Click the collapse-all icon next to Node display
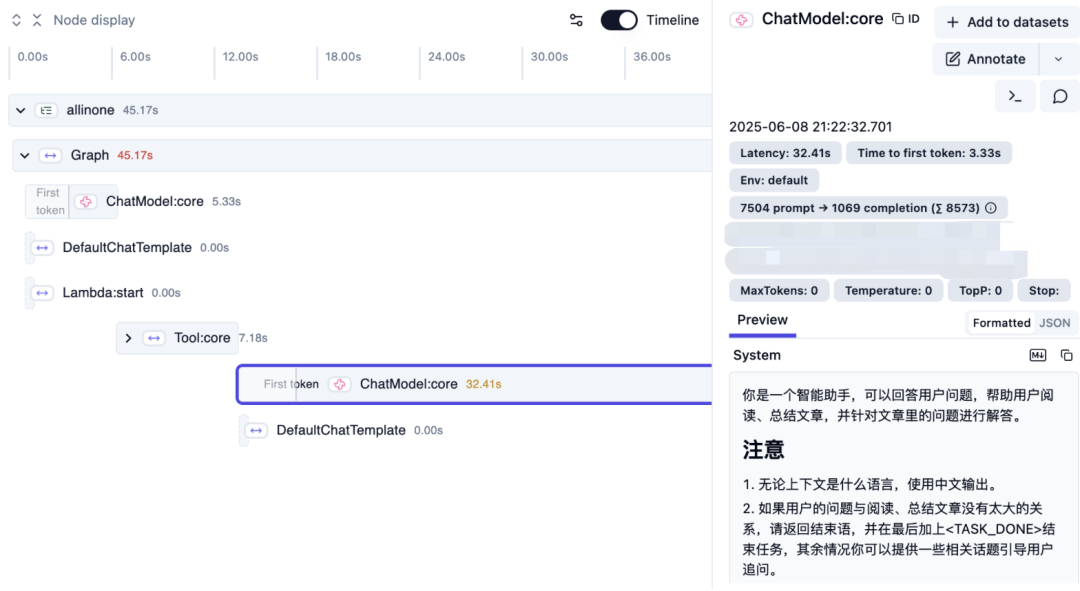This screenshot has height=591, width=1080. 35,19
